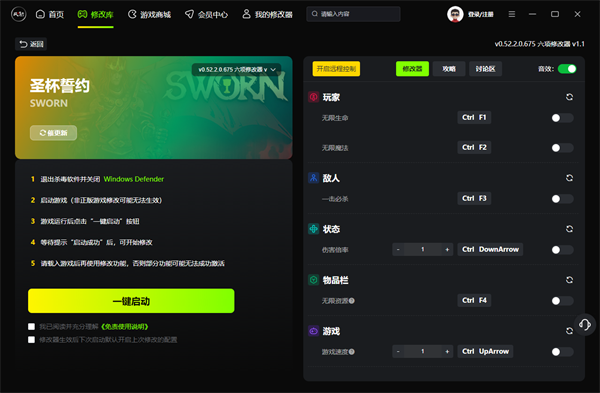
Task: Click 登录/注册 login link
Action: point(481,15)
